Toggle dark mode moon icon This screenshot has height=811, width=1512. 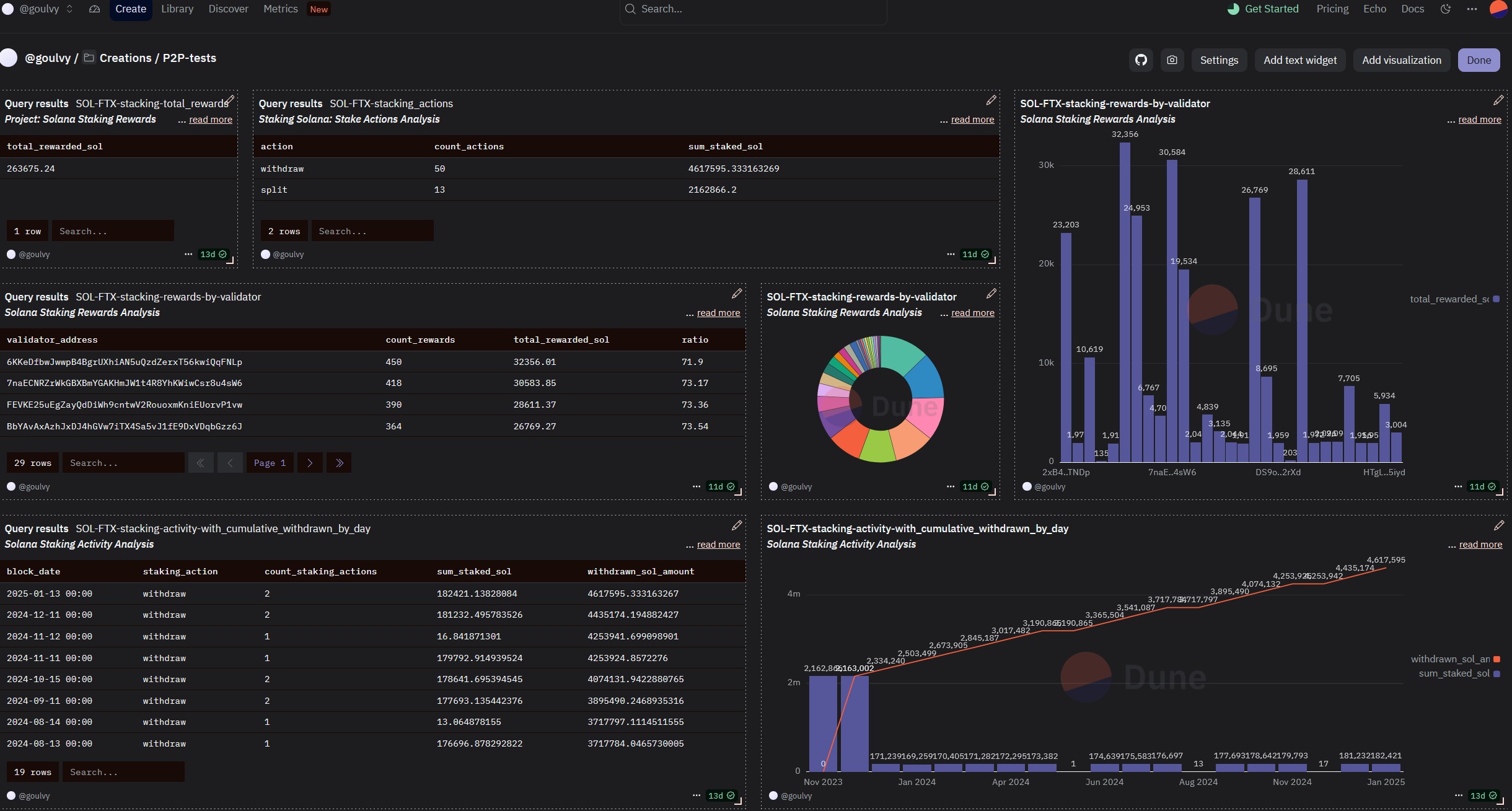tap(1446, 9)
